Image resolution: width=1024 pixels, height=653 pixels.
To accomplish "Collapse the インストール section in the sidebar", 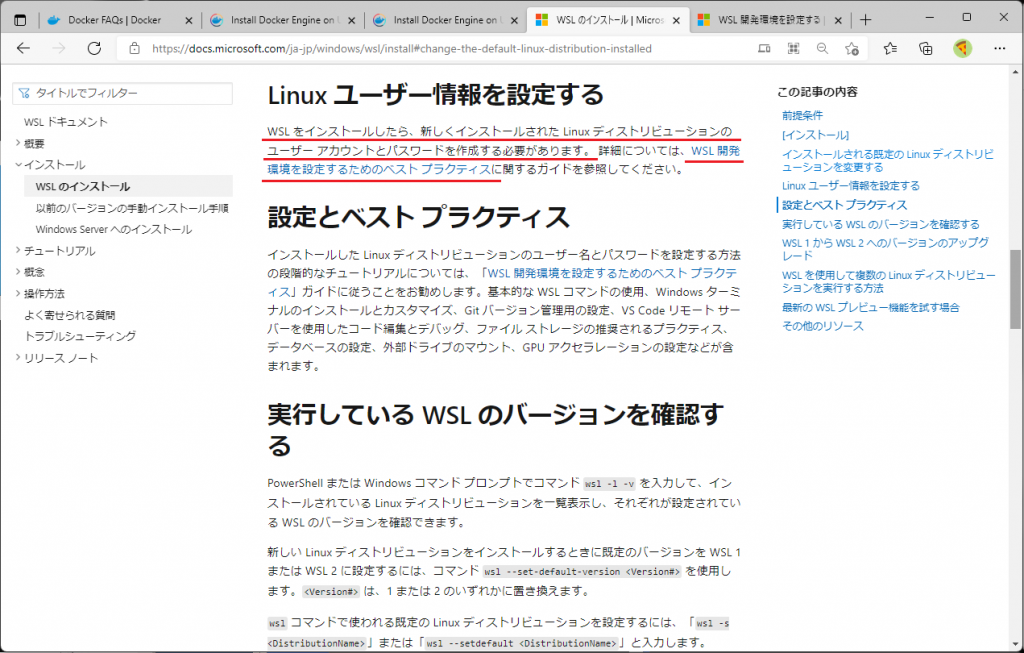I will pyautogui.click(x=18, y=165).
